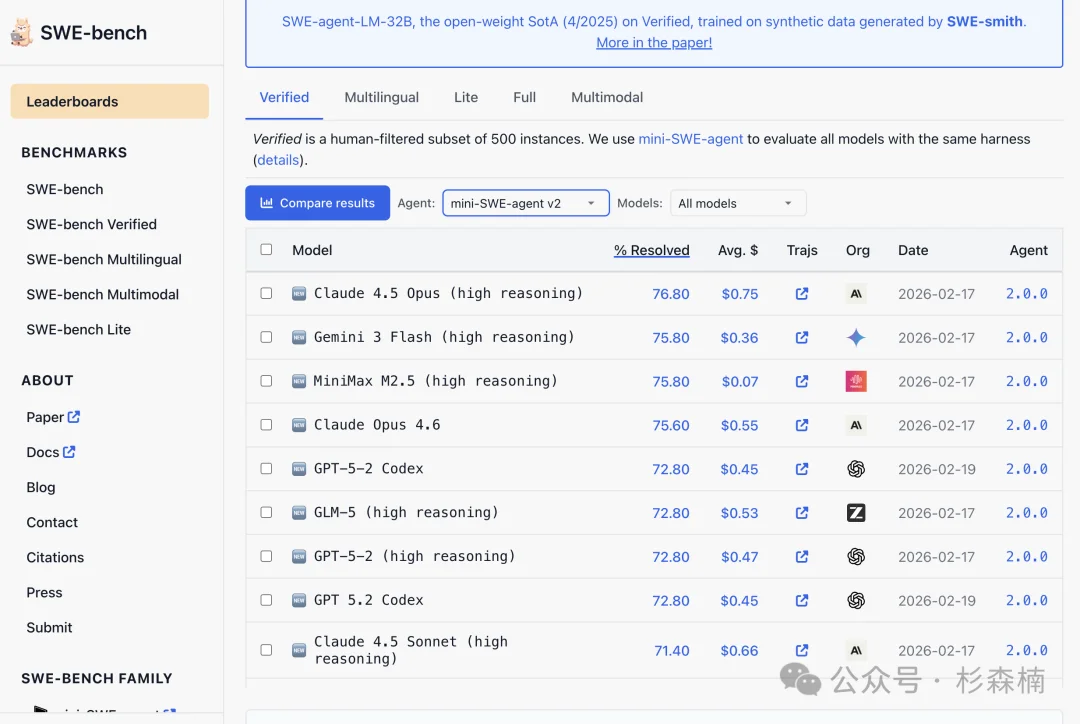The width and height of the screenshot is (1080, 724).
Task: Open the More in the paper link
Action: coord(654,43)
